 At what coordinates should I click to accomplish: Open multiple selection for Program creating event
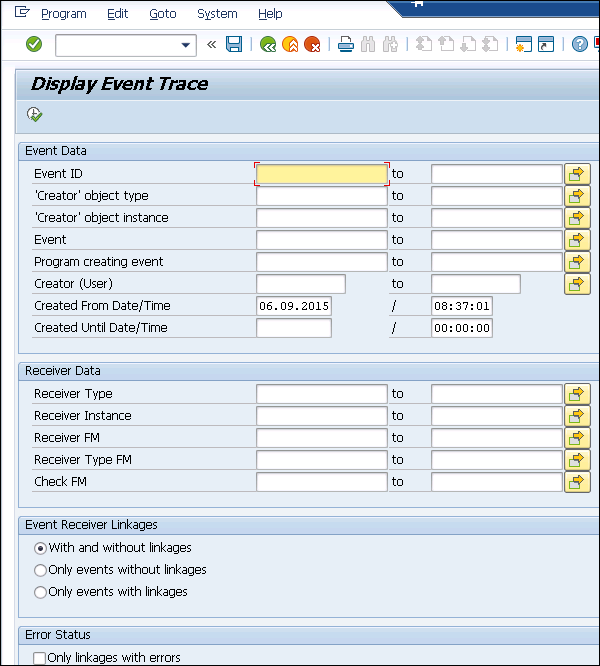[577, 262]
